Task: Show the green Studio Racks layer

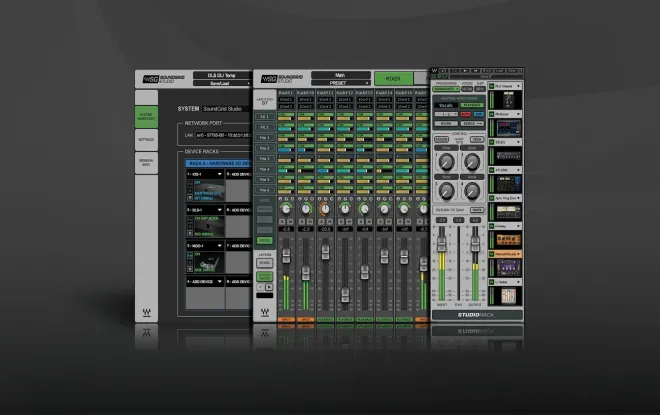Action: click(x=264, y=277)
